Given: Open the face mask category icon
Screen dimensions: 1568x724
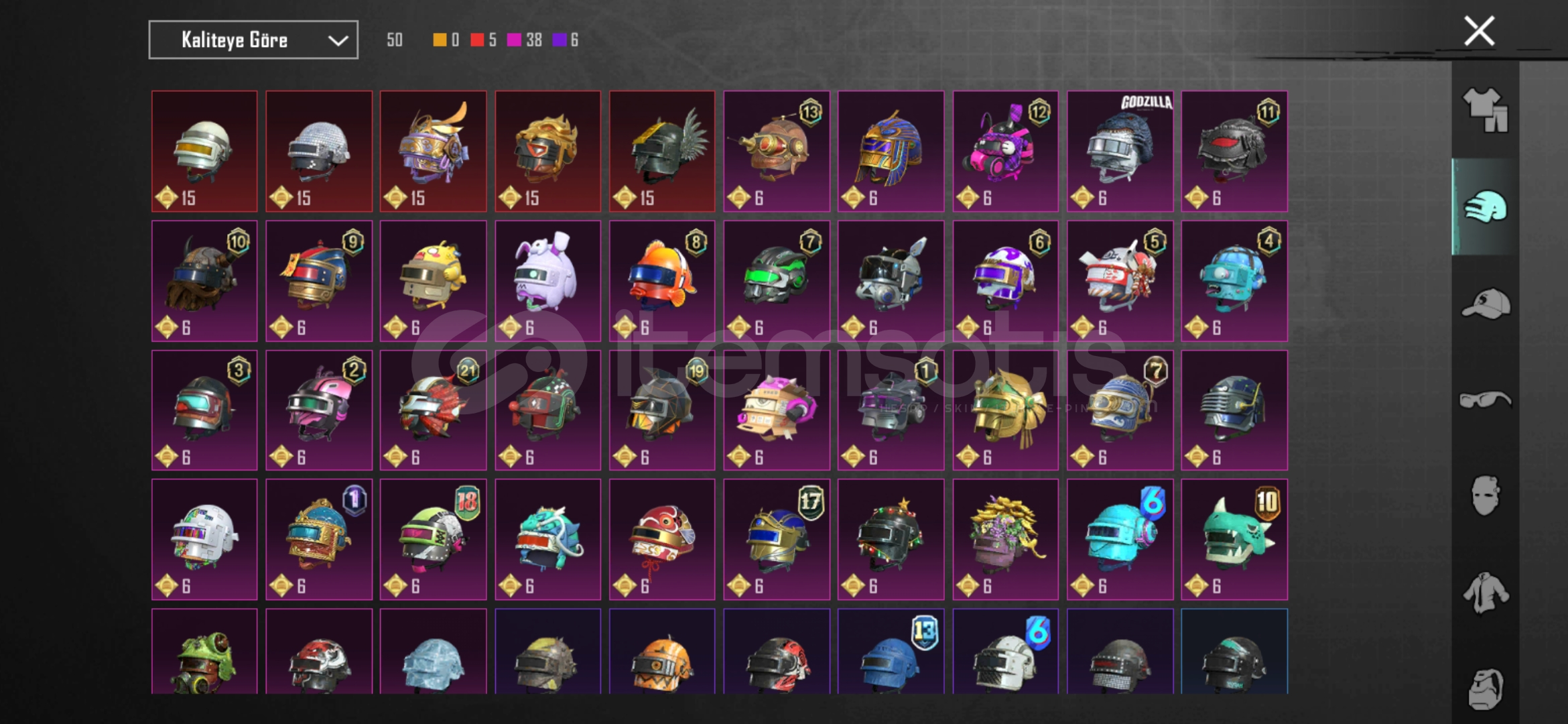Looking at the screenshot, I should [1485, 496].
